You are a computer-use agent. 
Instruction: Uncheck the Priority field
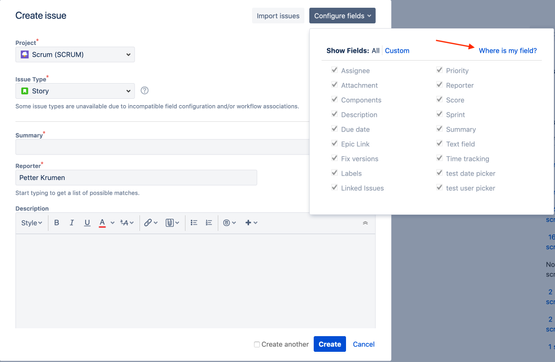coord(439,70)
